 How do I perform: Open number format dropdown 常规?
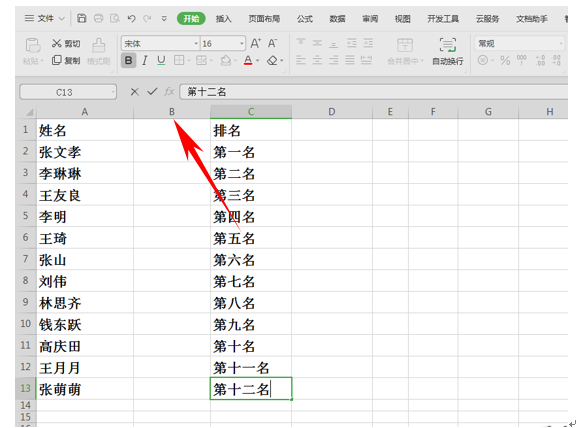(x=561, y=44)
